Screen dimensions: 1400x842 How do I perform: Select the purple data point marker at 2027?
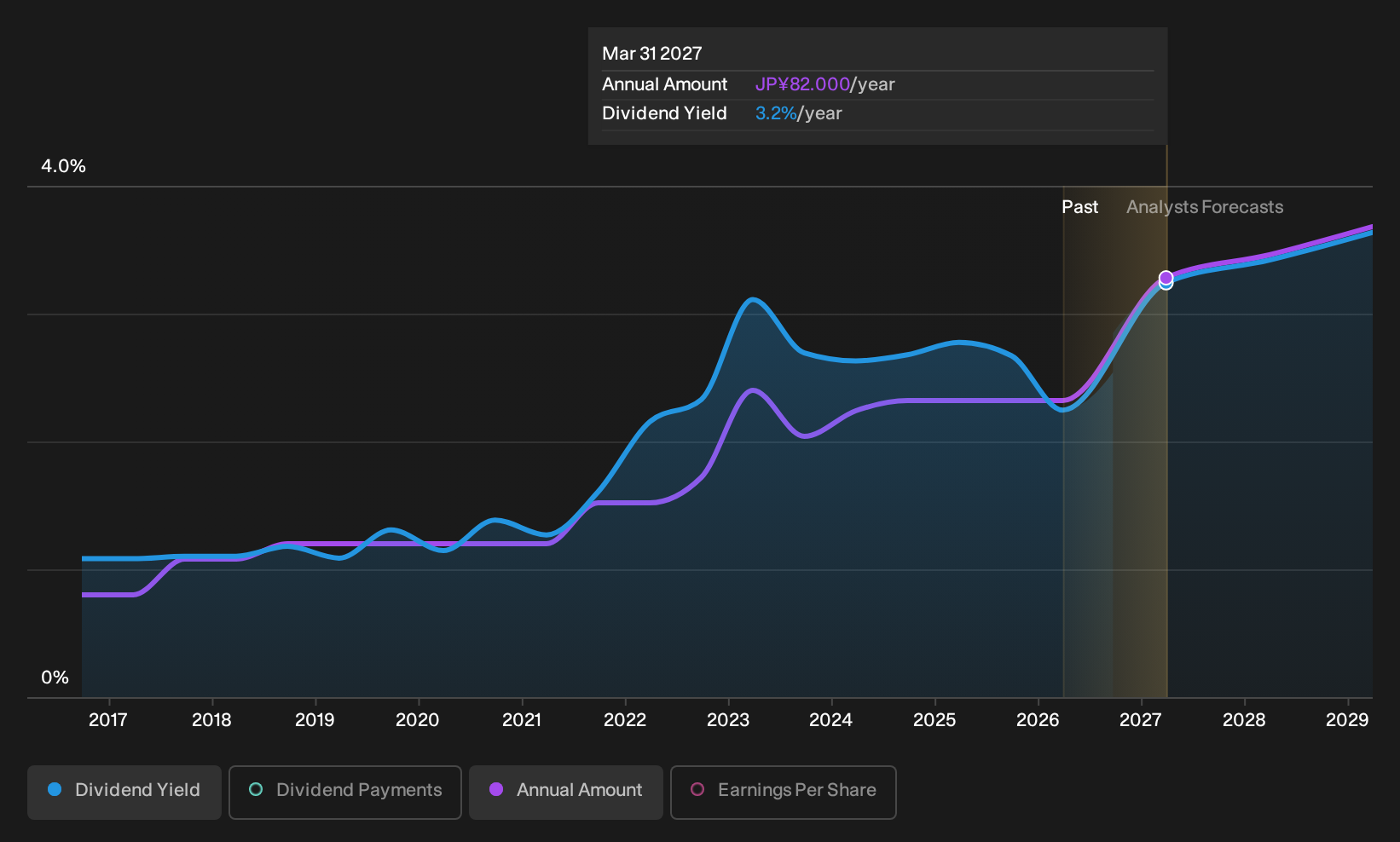coord(1166,278)
